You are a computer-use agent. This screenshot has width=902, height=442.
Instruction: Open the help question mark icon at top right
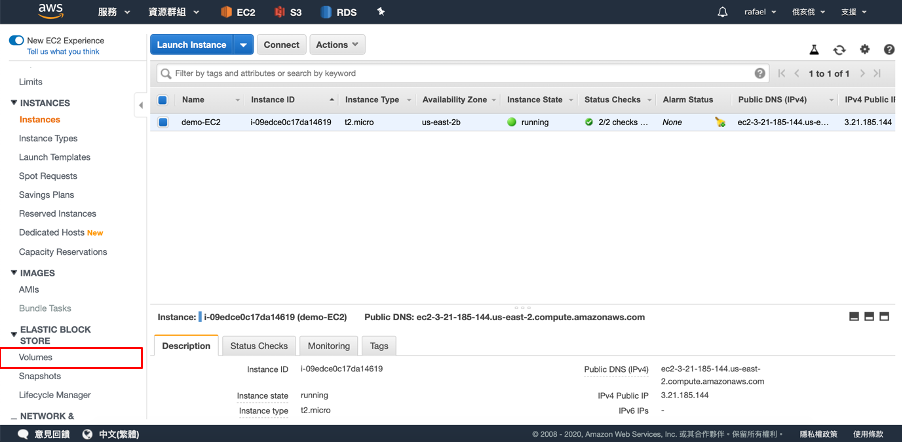pyautogui.click(x=889, y=50)
